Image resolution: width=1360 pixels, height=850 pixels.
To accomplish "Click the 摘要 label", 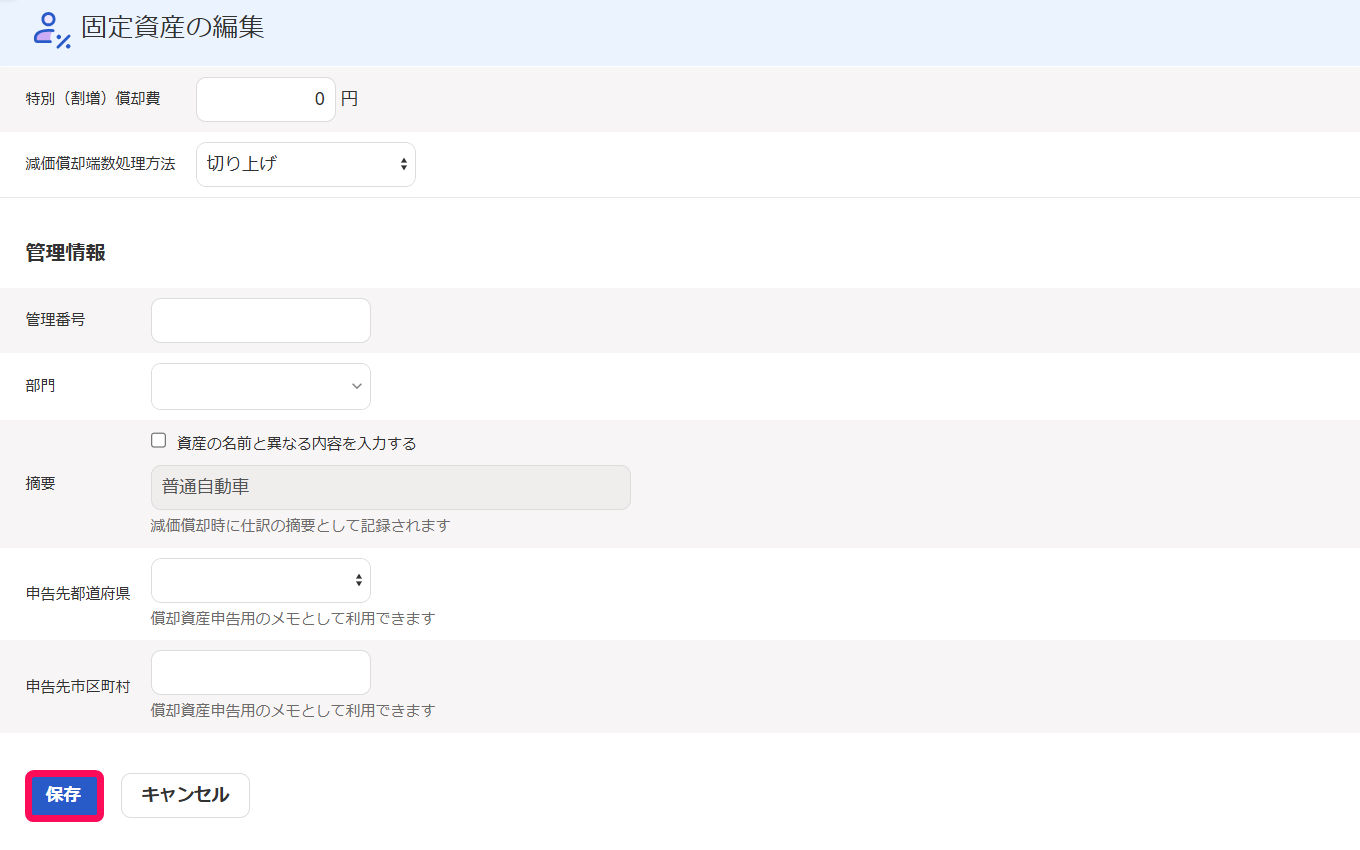I will click(41, 484).
